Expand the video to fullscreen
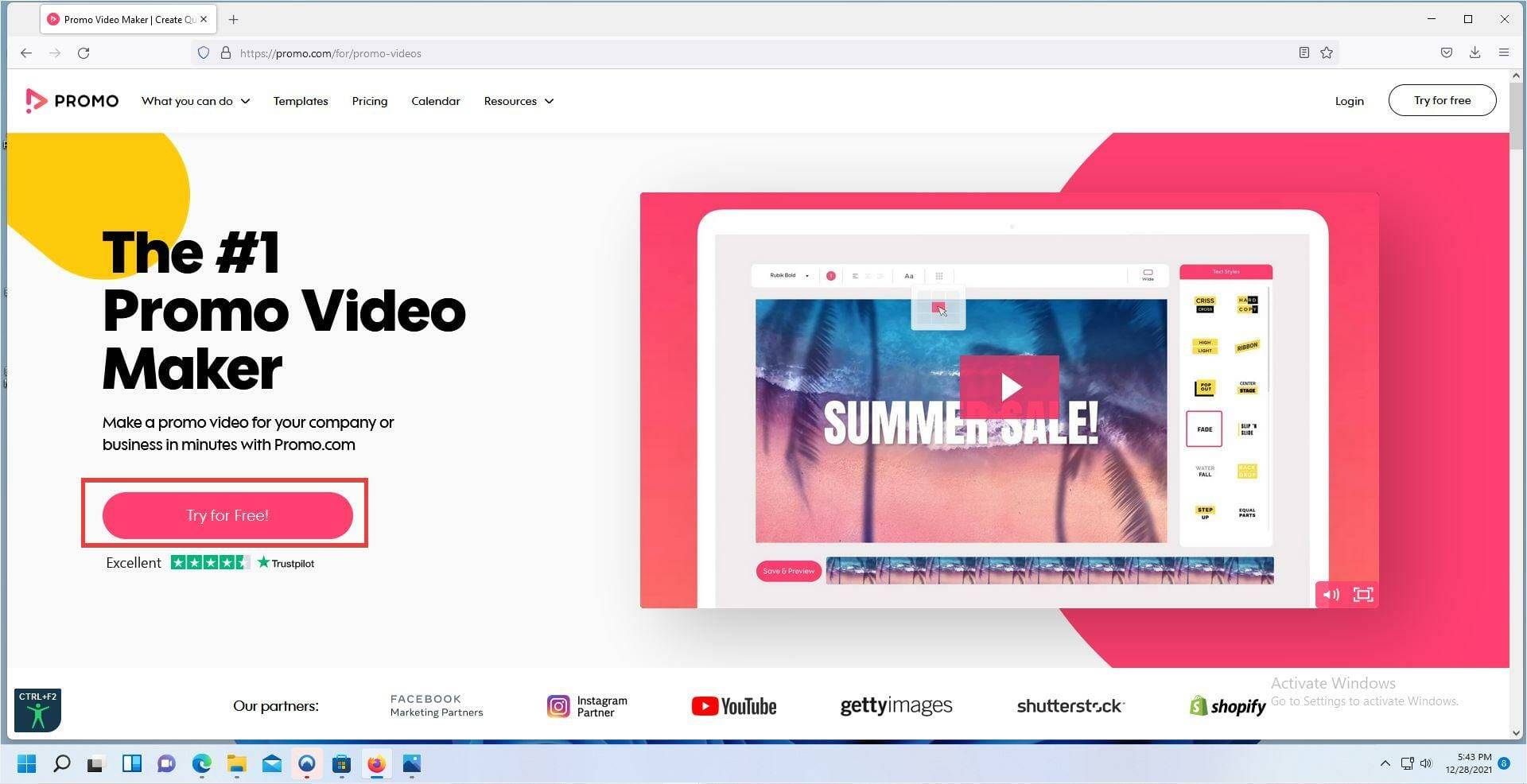Viewport: 1527px width, 784px height. click(1363, 595)
